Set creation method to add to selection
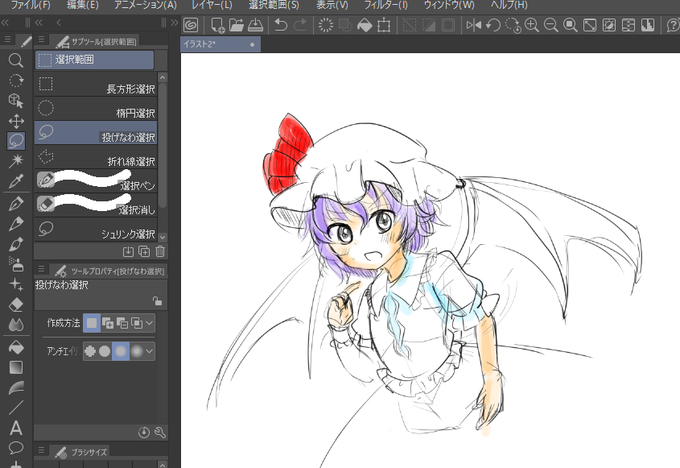Viewport: 680px width, 468px height. click(108, 323)
